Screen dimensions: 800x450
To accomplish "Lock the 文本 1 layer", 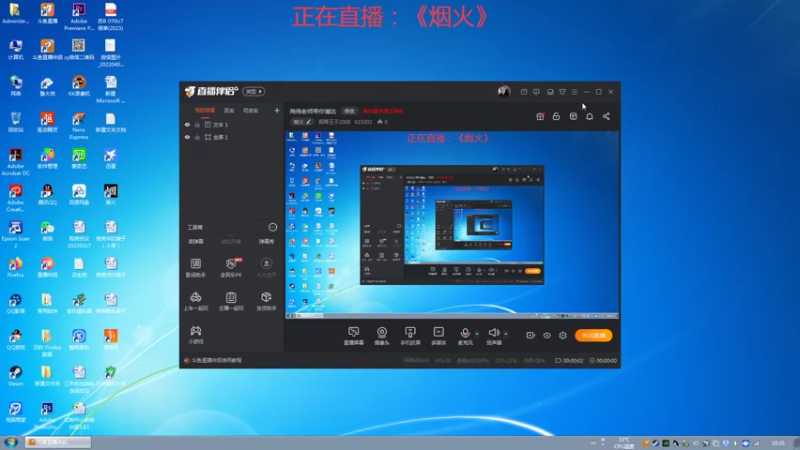I will [x=197, y=124].
